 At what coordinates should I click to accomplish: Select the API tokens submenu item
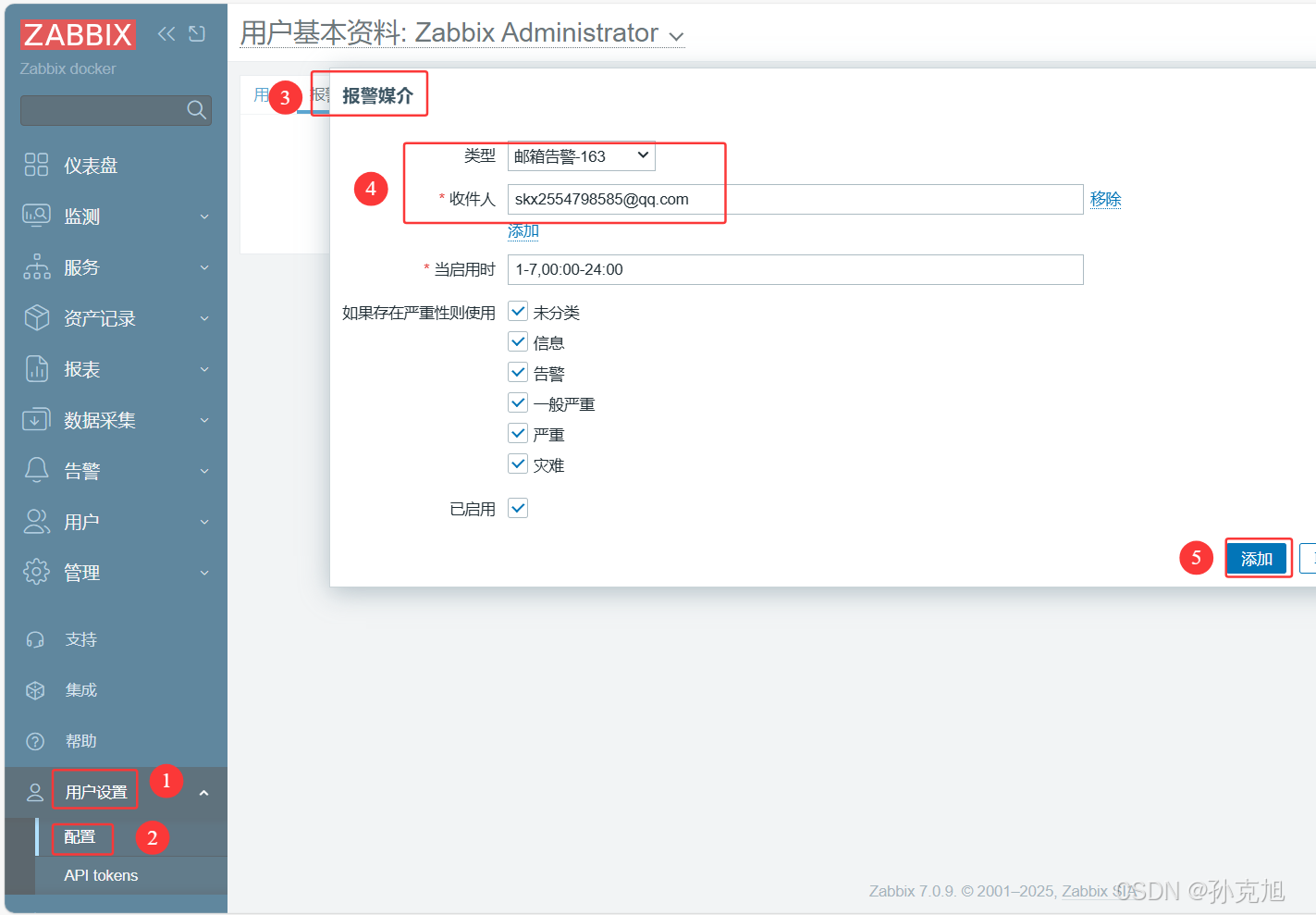click(101, 875)
